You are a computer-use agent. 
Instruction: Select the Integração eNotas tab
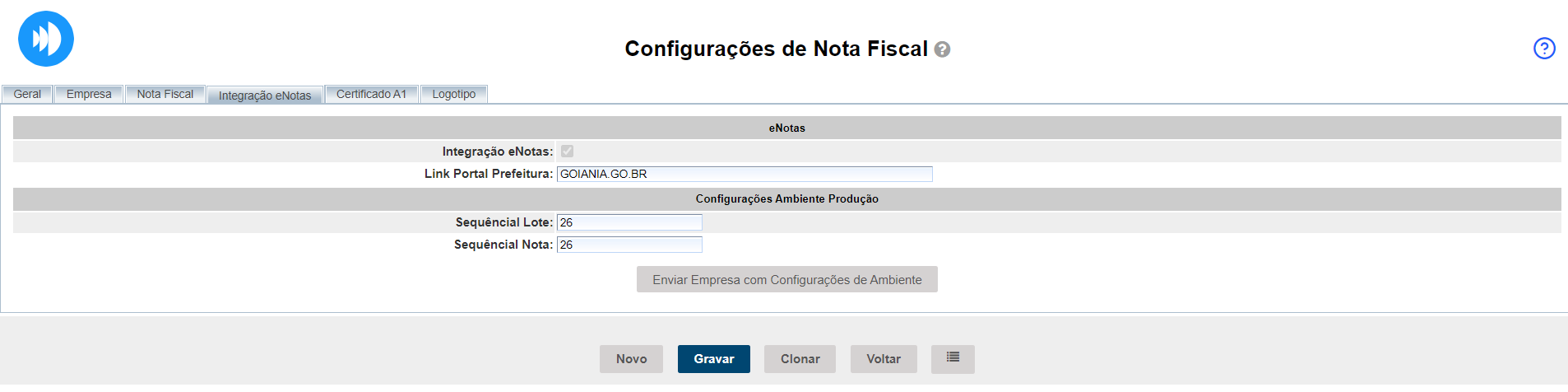pyautogui.click(x=265, y=96)
